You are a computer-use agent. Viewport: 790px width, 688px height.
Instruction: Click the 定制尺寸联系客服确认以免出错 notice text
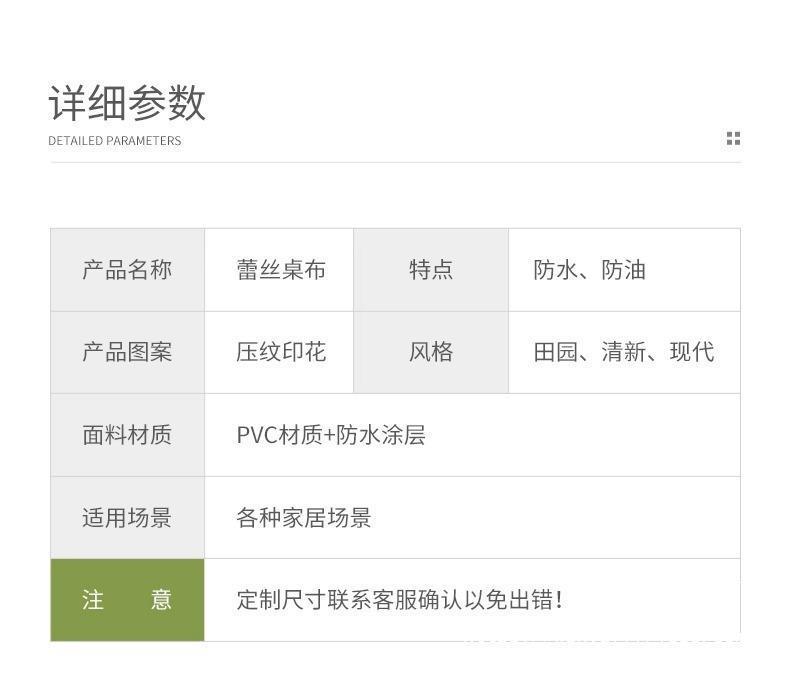400,600
